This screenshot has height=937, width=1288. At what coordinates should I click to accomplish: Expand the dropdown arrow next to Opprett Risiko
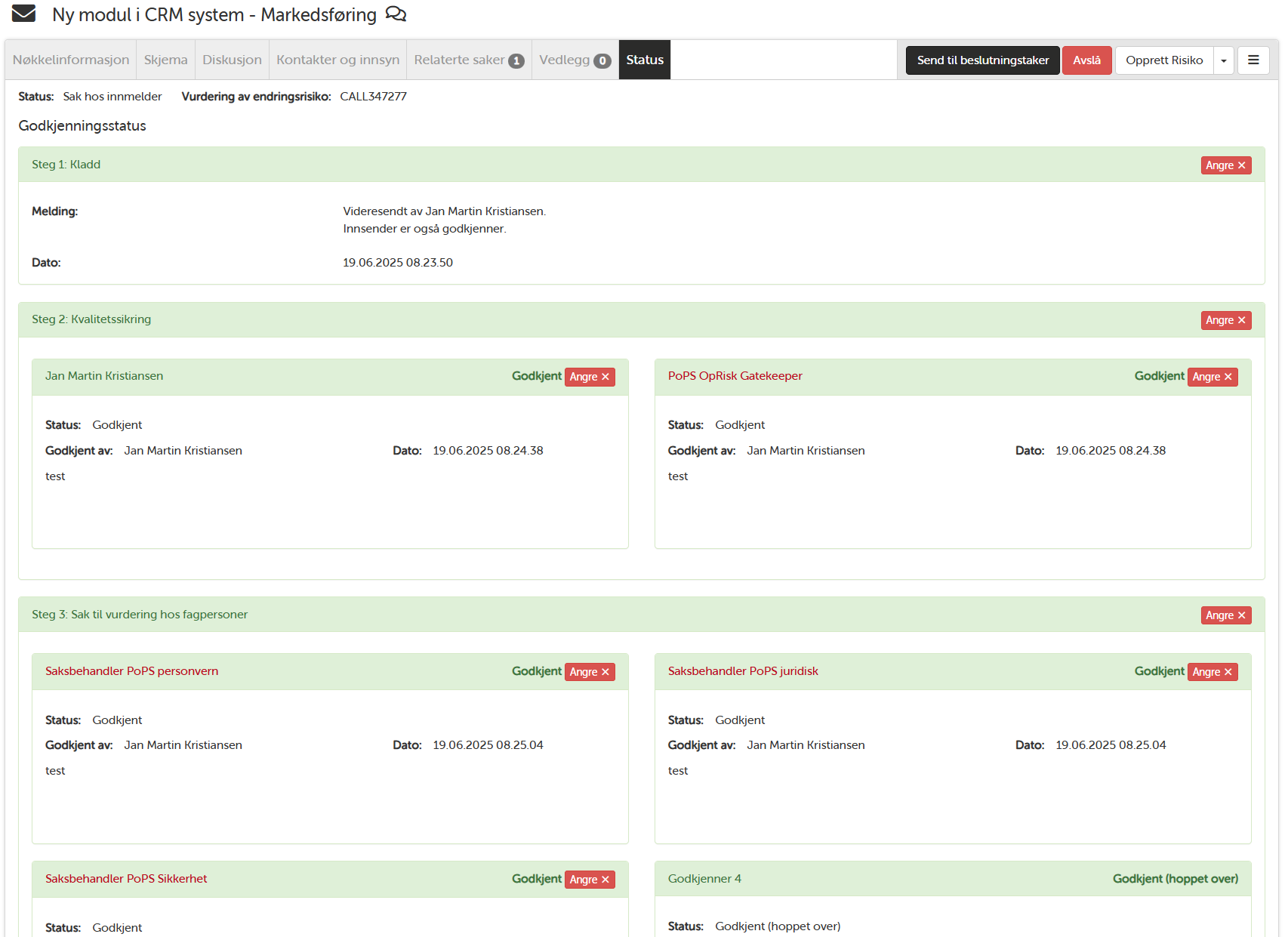1223,60
